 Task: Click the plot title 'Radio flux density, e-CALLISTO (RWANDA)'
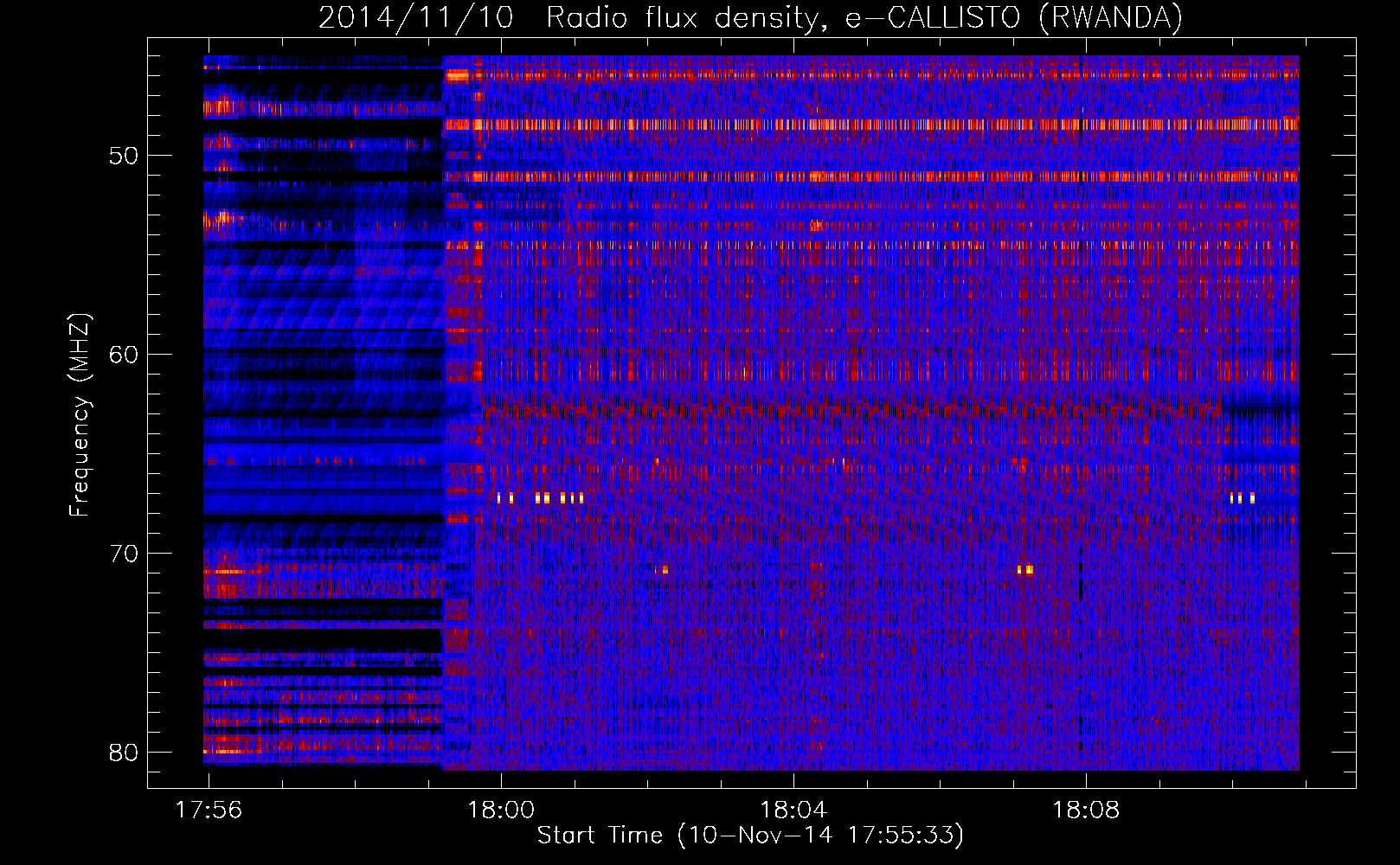[864, 17]
